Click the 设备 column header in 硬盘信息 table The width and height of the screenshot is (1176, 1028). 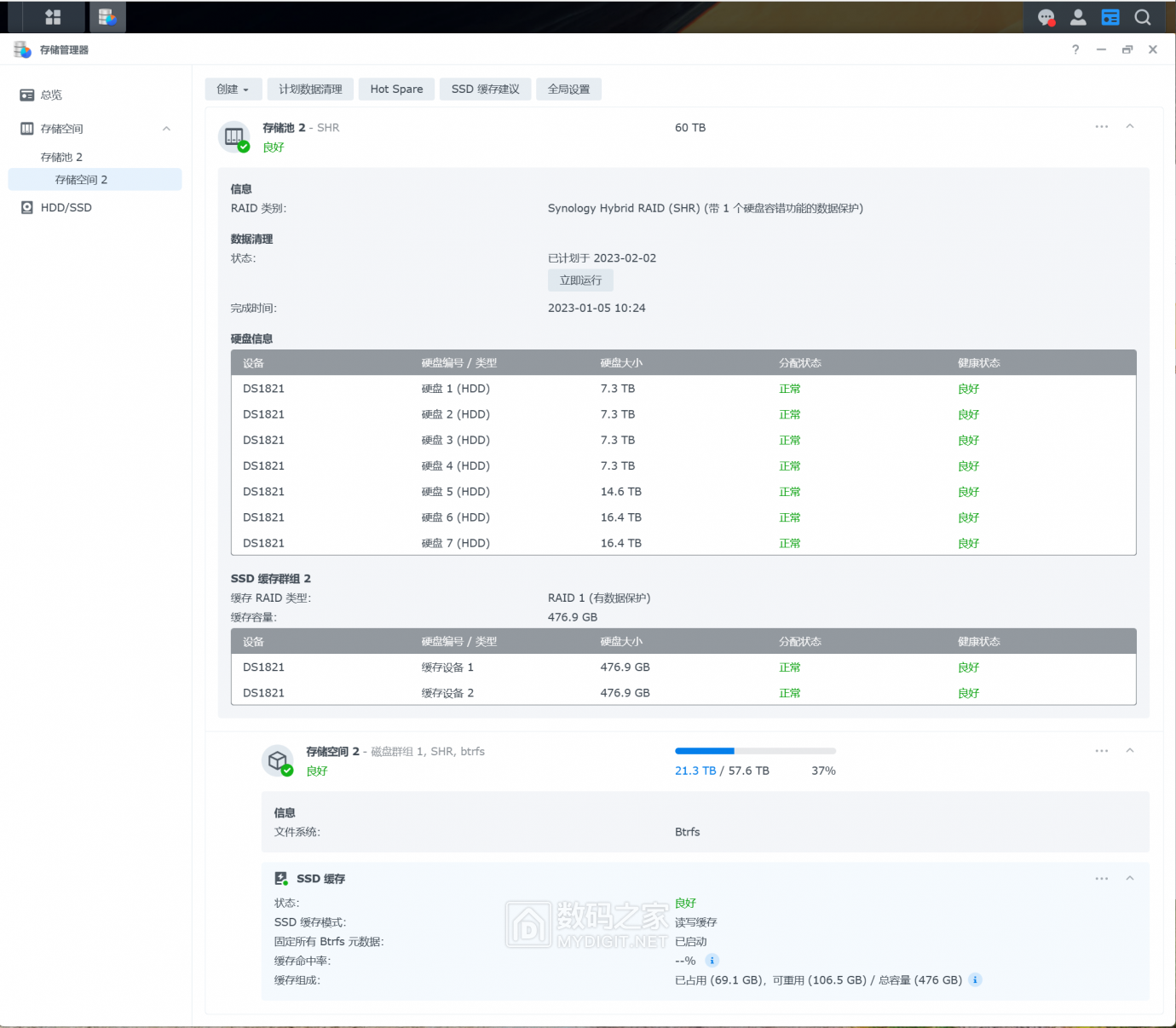point(253,363)
